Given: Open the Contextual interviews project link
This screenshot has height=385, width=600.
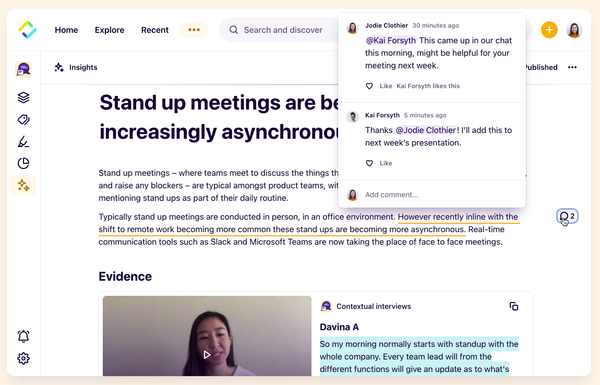Looking at the screenshot, I should click(x=373, y=306).
